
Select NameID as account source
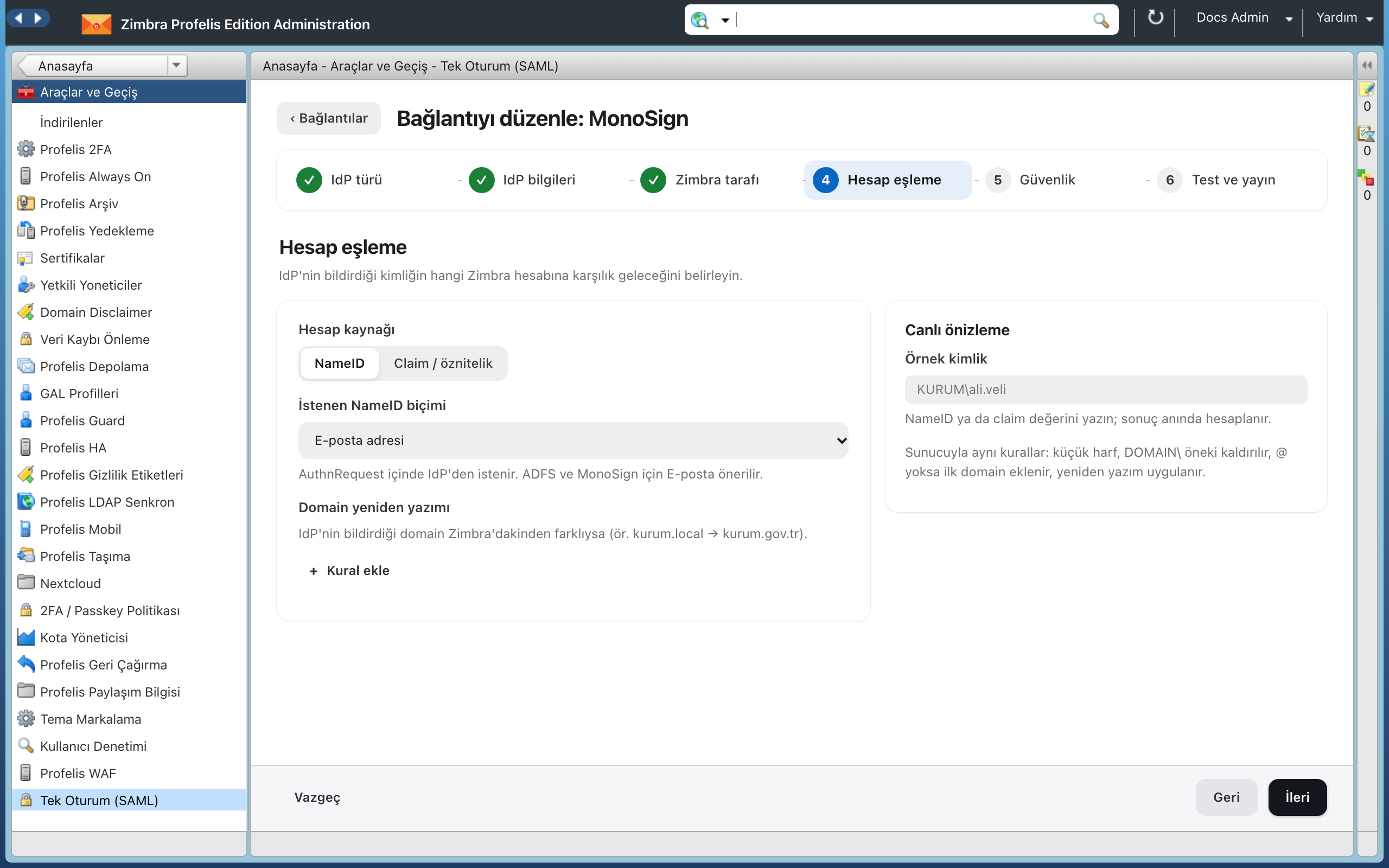point(339,363)
